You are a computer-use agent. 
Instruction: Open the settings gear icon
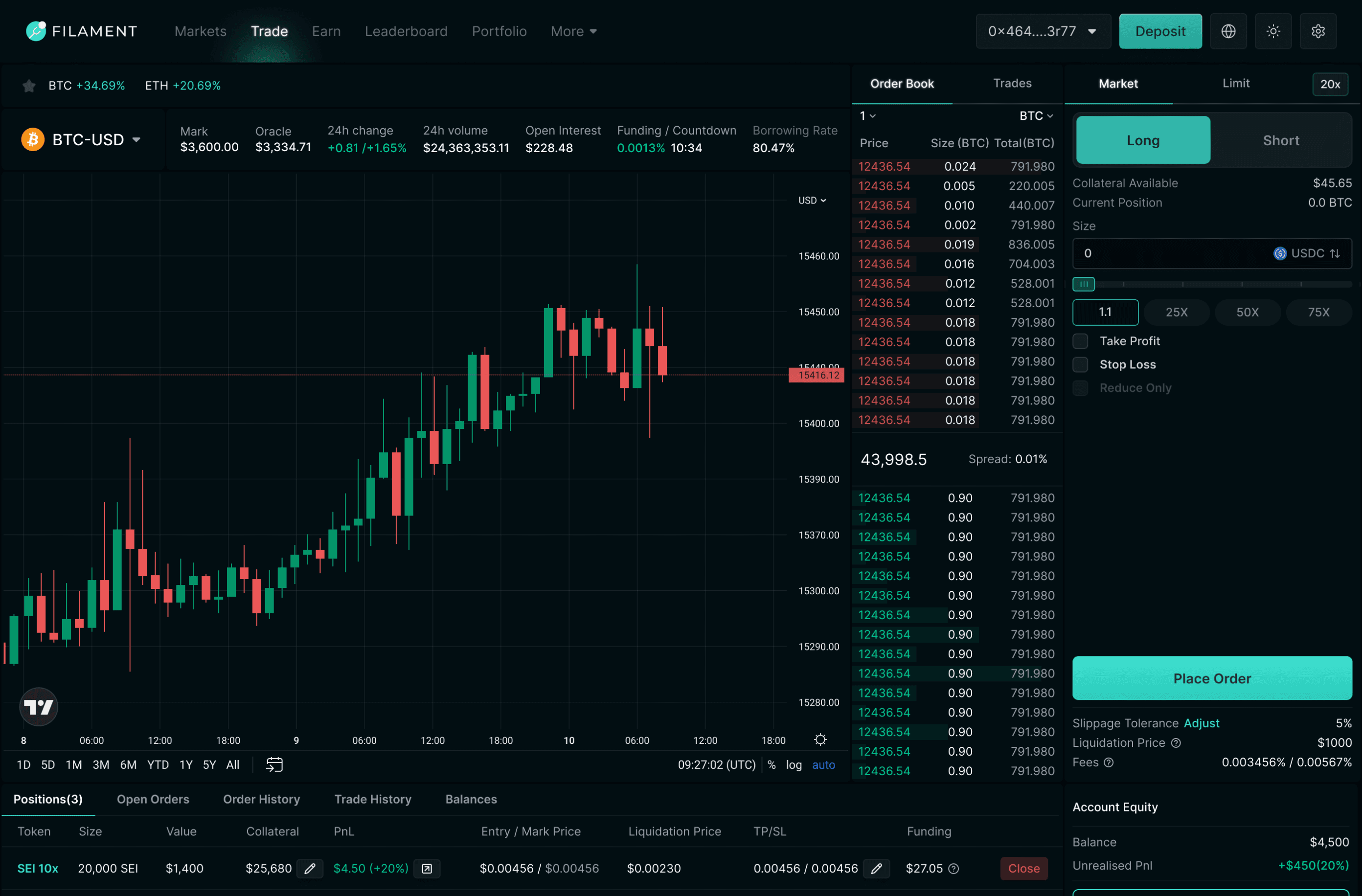[1318, 31]
